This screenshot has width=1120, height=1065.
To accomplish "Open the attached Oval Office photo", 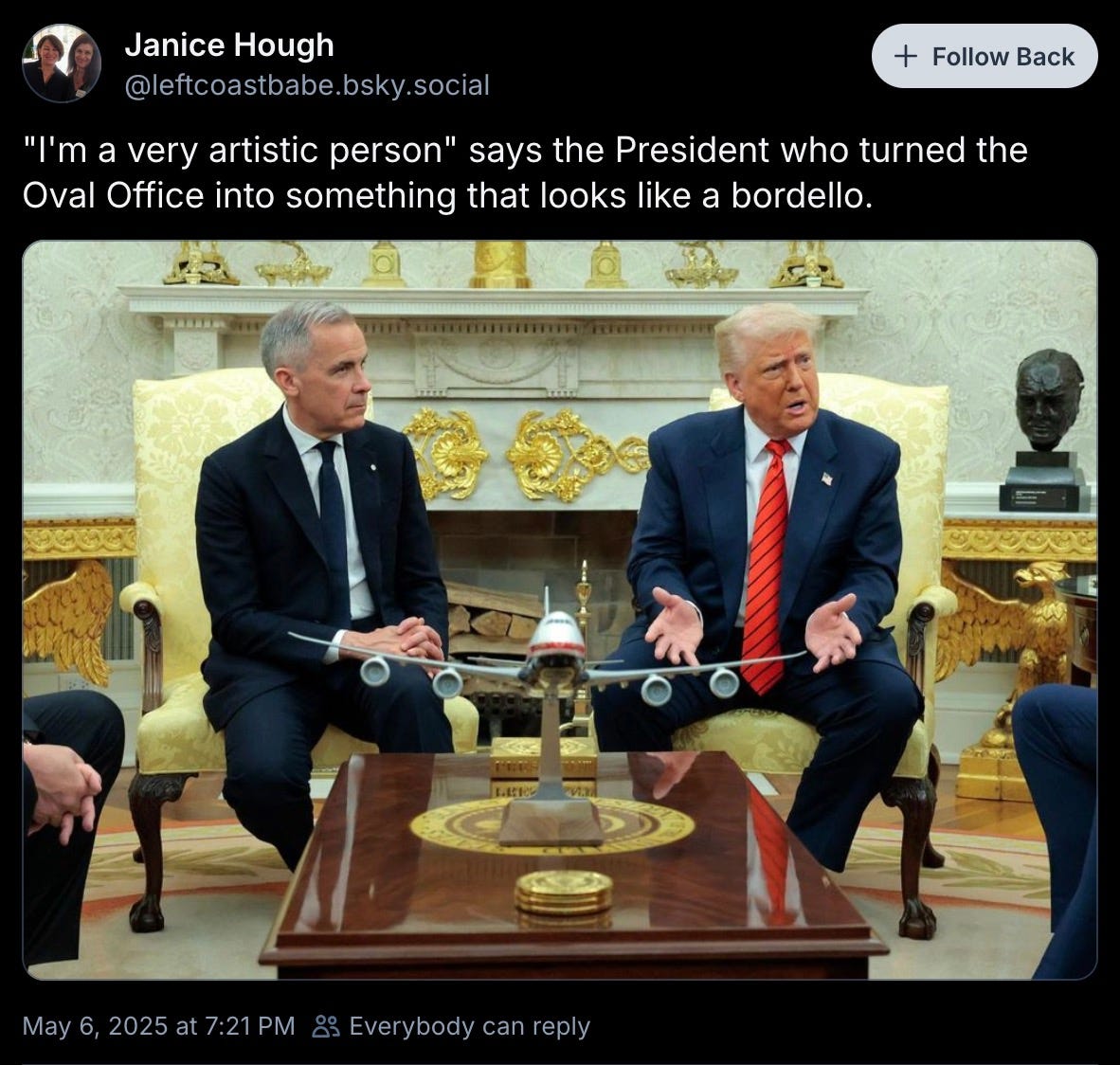I will [x=560, y=610].
